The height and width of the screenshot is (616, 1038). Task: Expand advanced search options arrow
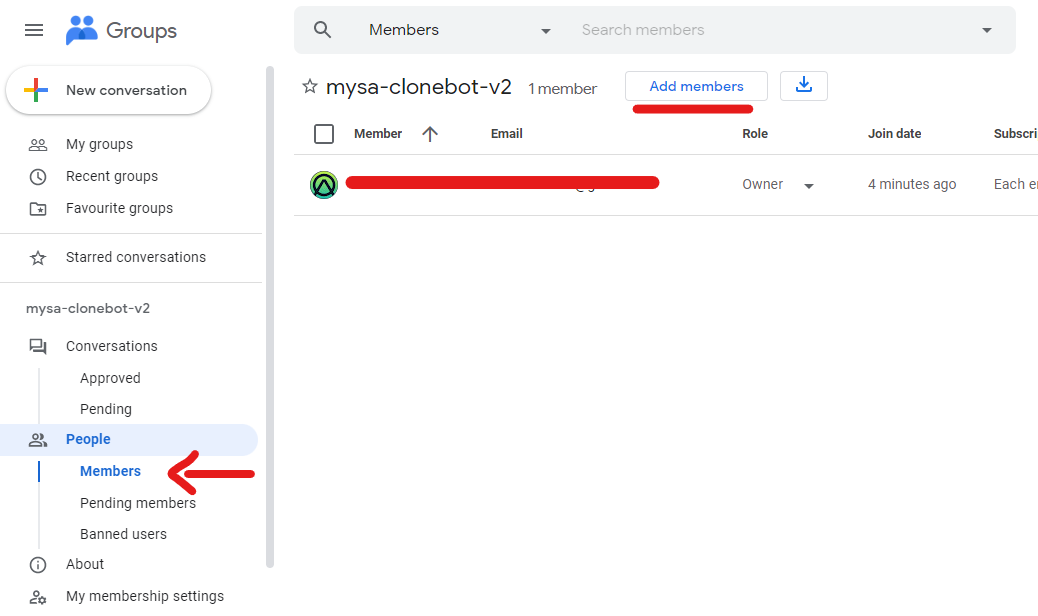[x=986, y=30]
